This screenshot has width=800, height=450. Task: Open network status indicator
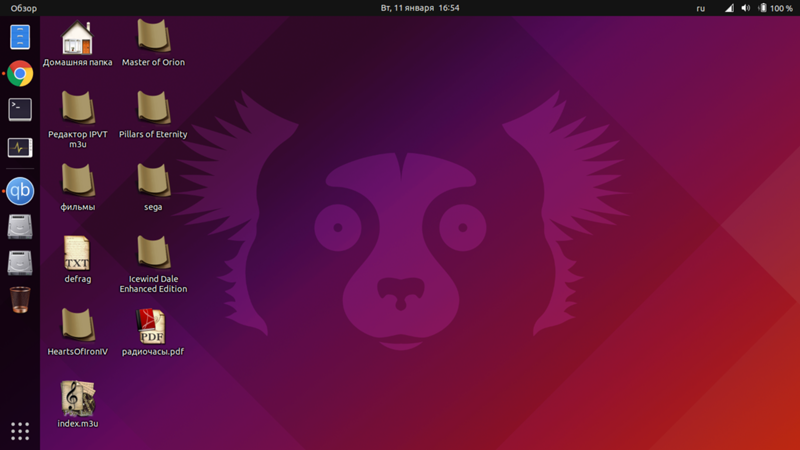(730, 8)
